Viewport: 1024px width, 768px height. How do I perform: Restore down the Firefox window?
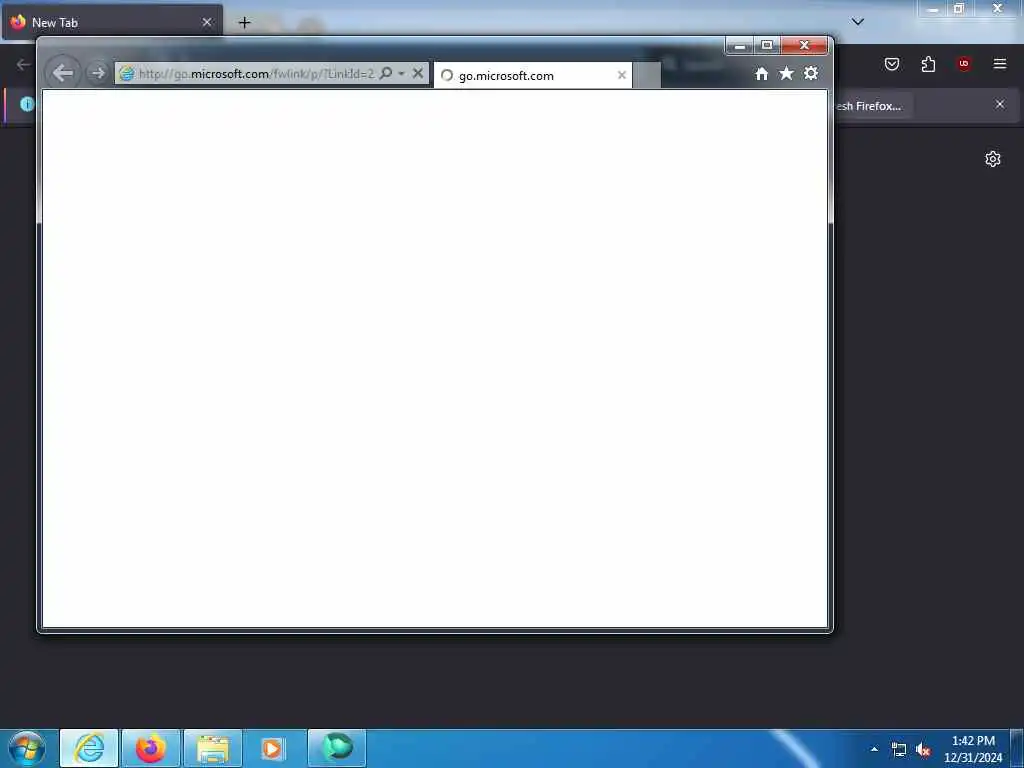point(959,9)
